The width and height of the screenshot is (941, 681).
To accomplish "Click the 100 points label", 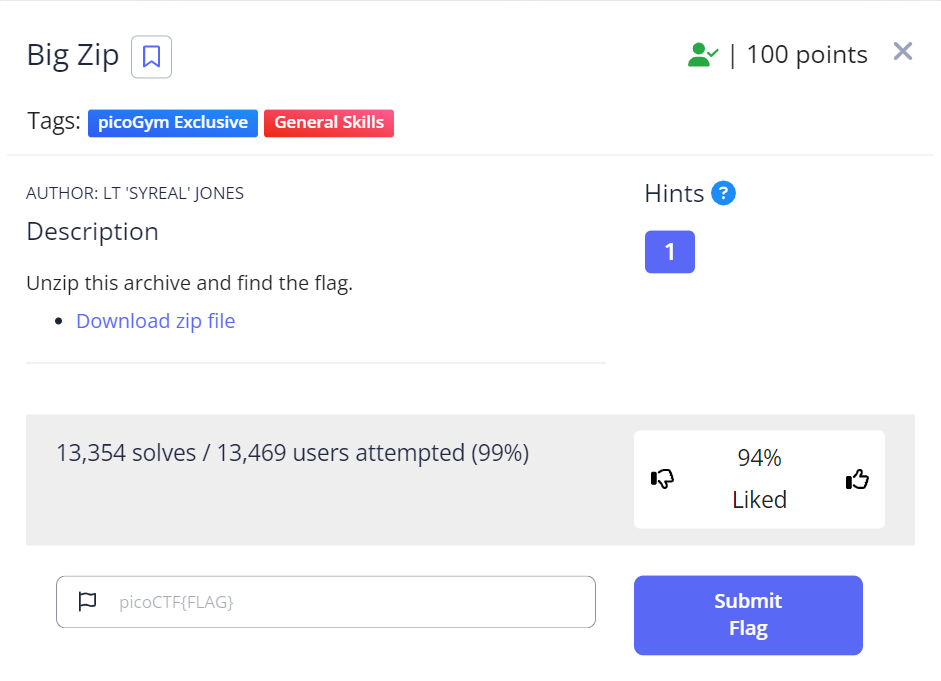I will (x=807, y=55).
